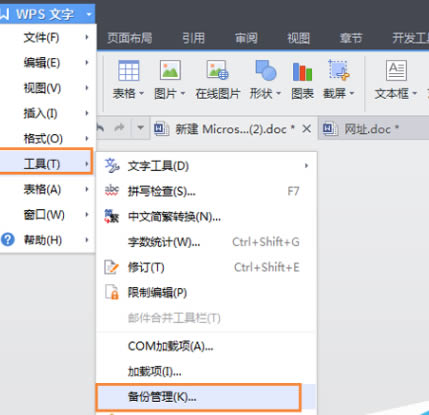
Task: Click the 文字工具 menu item icon
Action: (112, 166)
